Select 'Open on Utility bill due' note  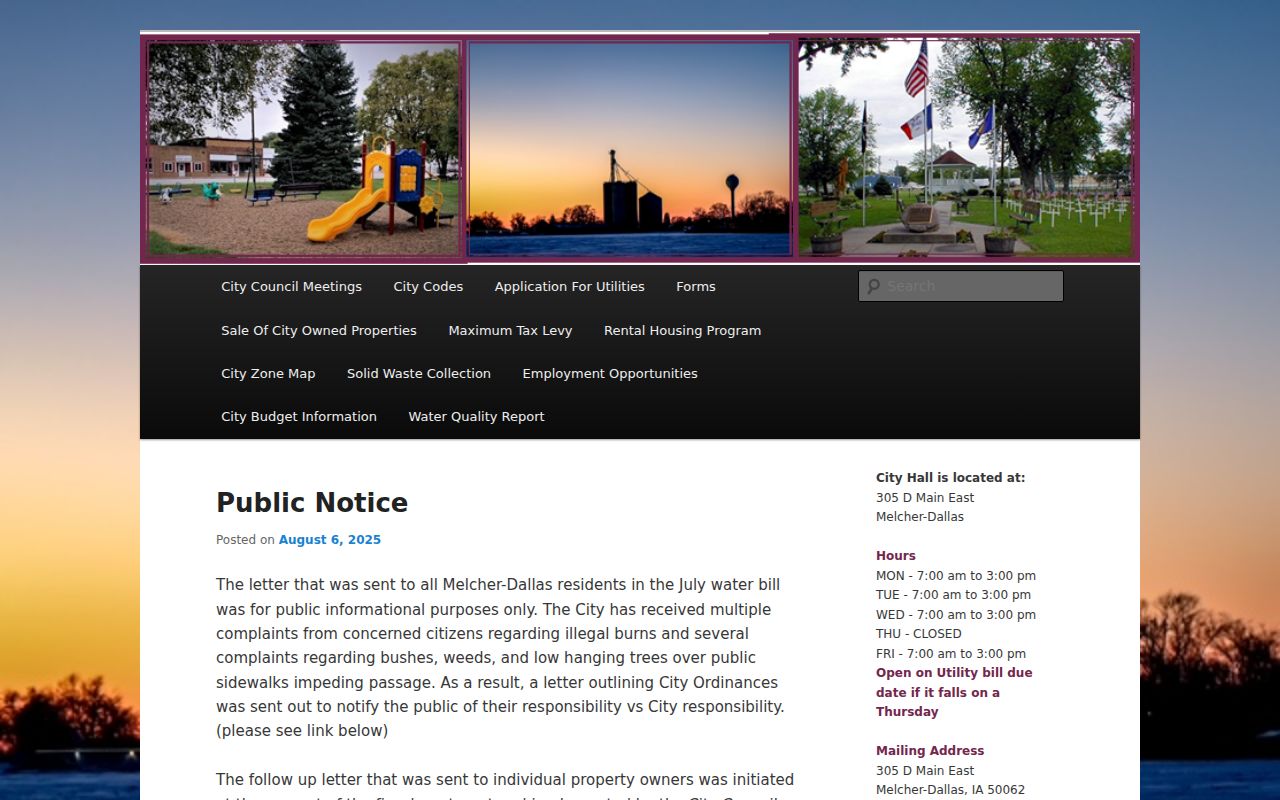pyautogui.click(x=954, y=673)
